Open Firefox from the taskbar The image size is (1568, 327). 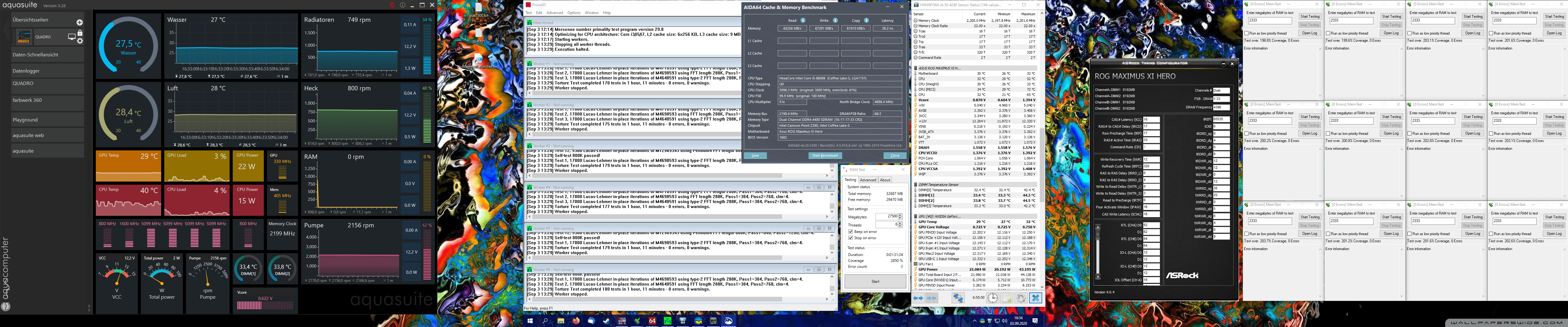point(576,320)
